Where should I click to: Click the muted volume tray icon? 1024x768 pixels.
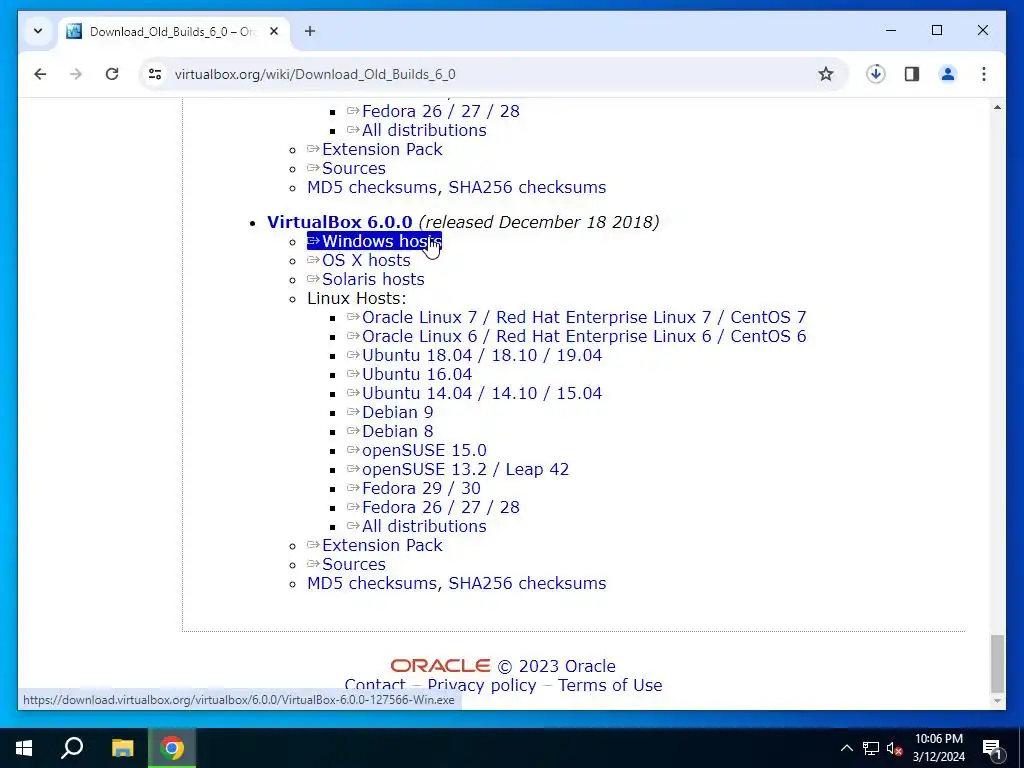pos(894,748)
